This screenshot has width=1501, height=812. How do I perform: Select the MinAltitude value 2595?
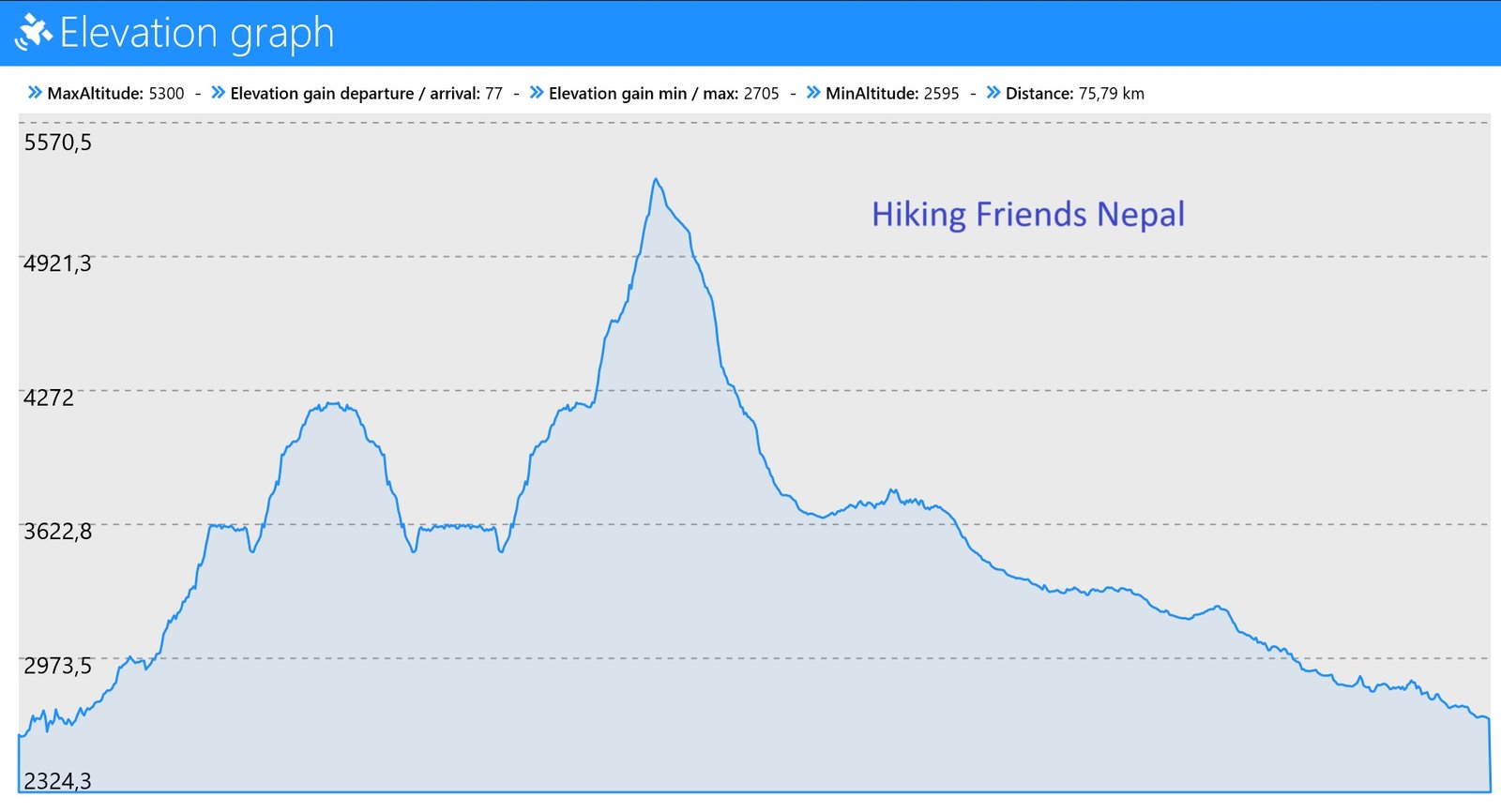pyautogui.click(x=941, y=94)
